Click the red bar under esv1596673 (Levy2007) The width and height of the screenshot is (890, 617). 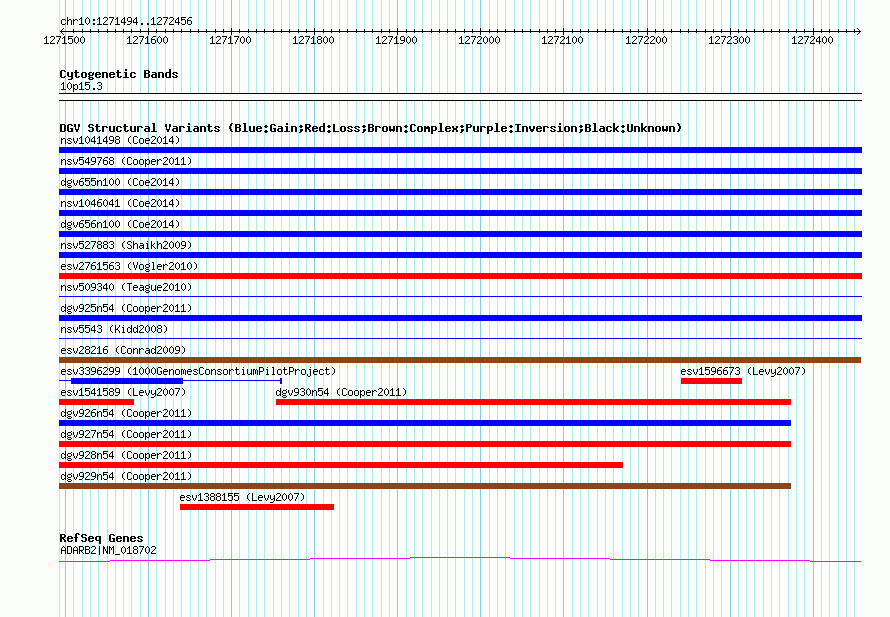[711, 381]
